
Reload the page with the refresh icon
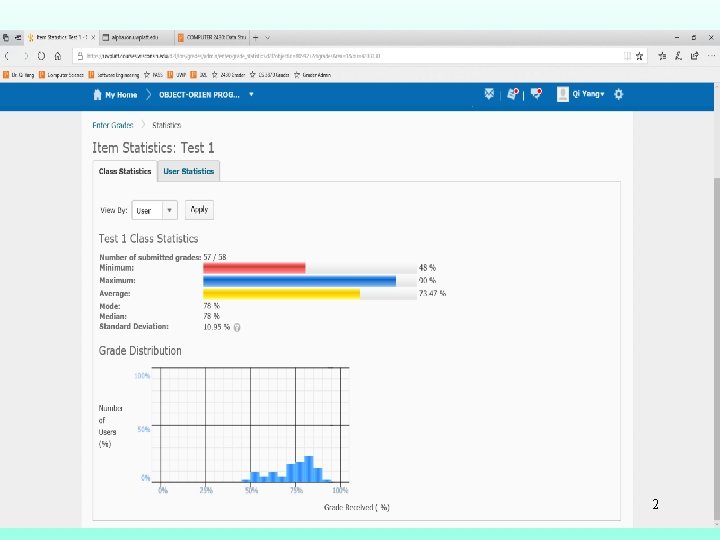click(x=41, y=56)
